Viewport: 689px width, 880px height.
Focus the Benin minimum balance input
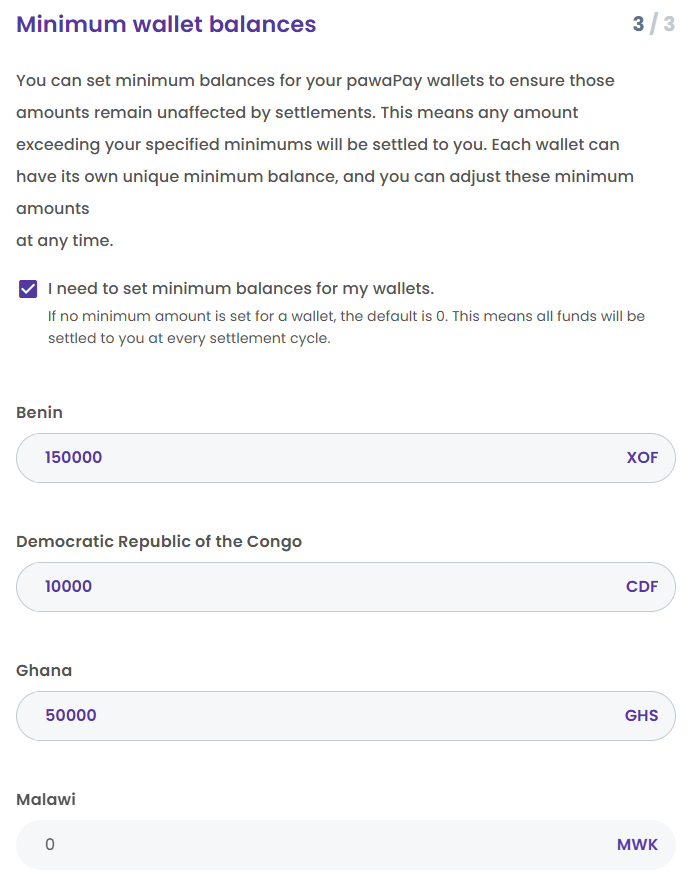[320, 458]
